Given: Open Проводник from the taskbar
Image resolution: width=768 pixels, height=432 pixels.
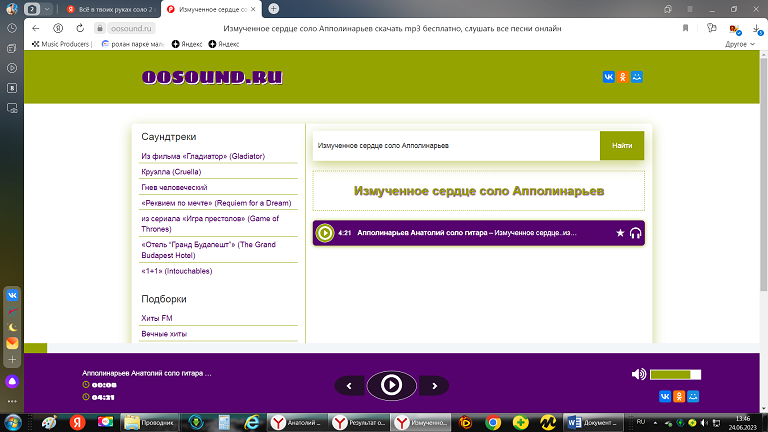Looking at the screenshot, I should tap(149, 422).
